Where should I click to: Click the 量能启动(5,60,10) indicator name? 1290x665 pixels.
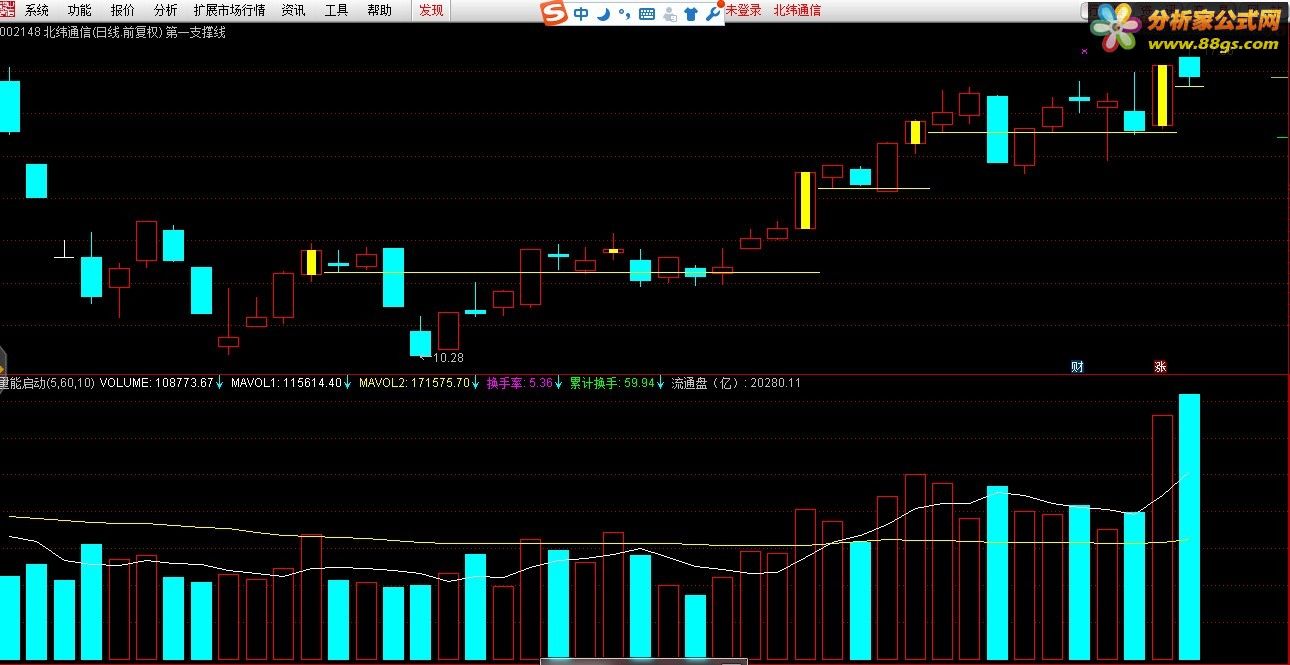[x=47, y=382]
